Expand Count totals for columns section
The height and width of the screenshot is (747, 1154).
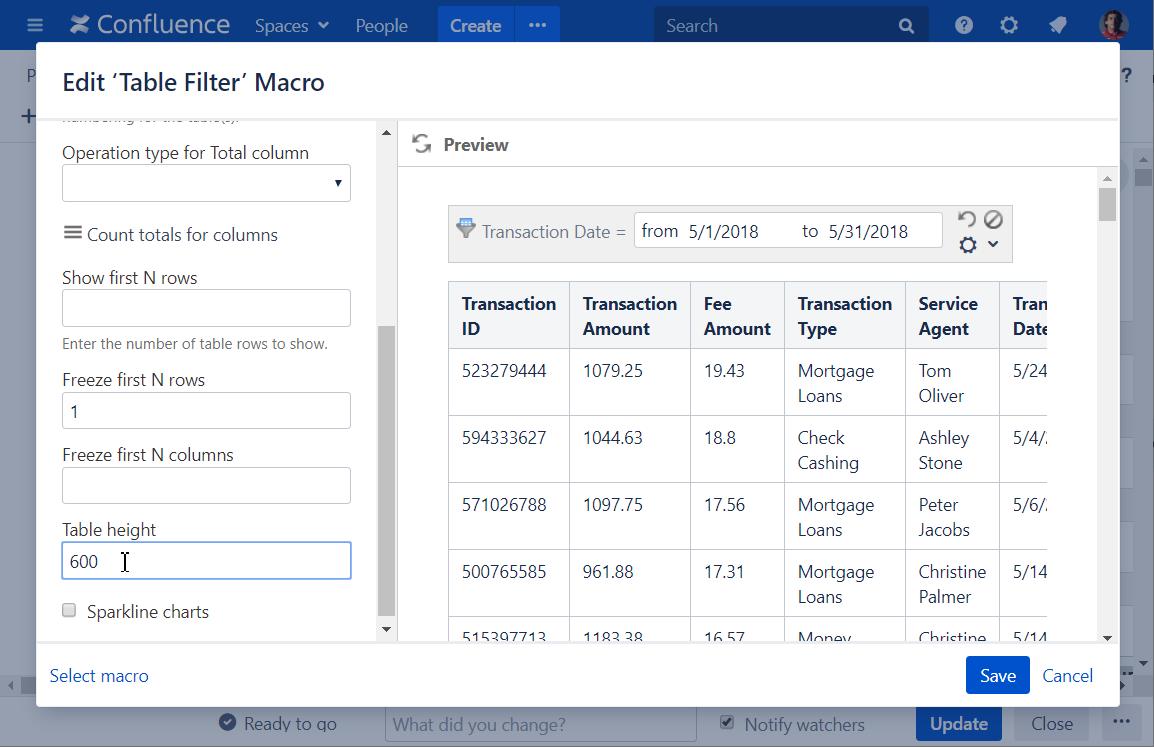170,234
